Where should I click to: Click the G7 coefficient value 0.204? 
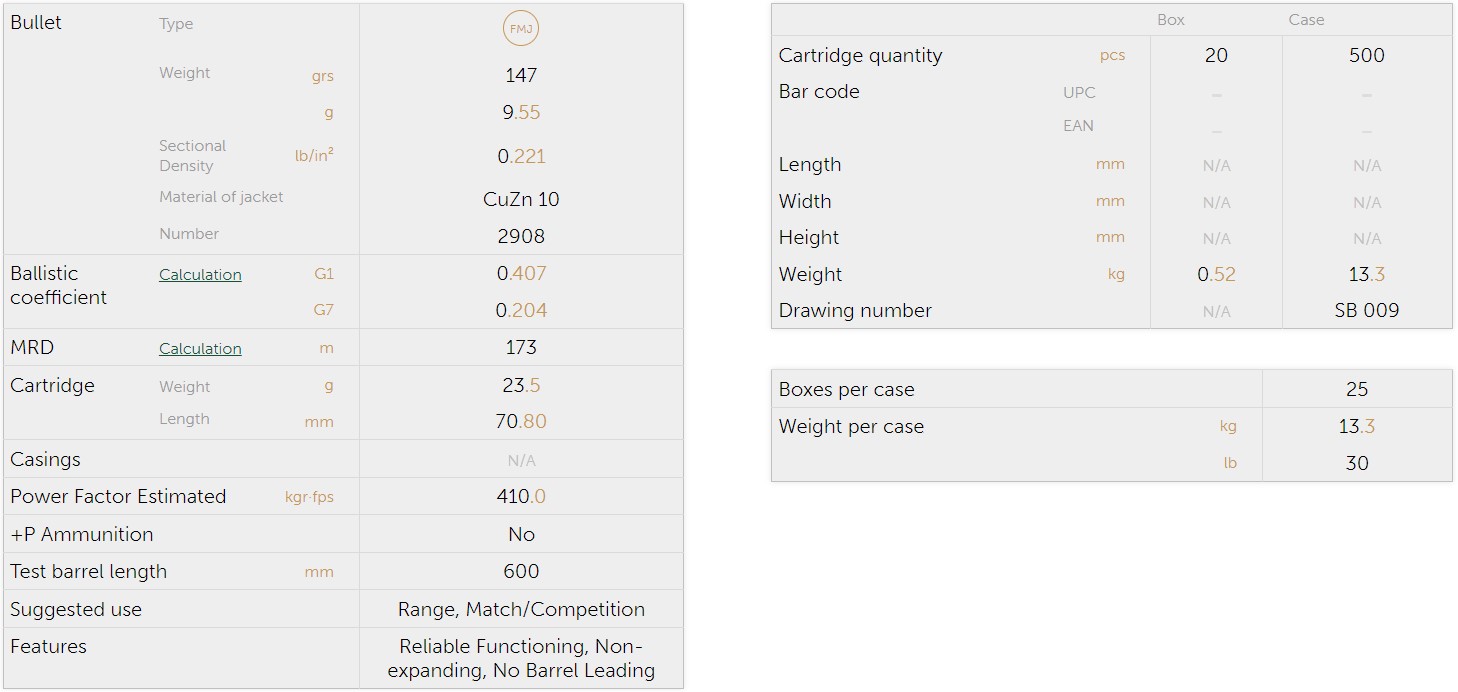pyautogui.click(x=521, y=310)
